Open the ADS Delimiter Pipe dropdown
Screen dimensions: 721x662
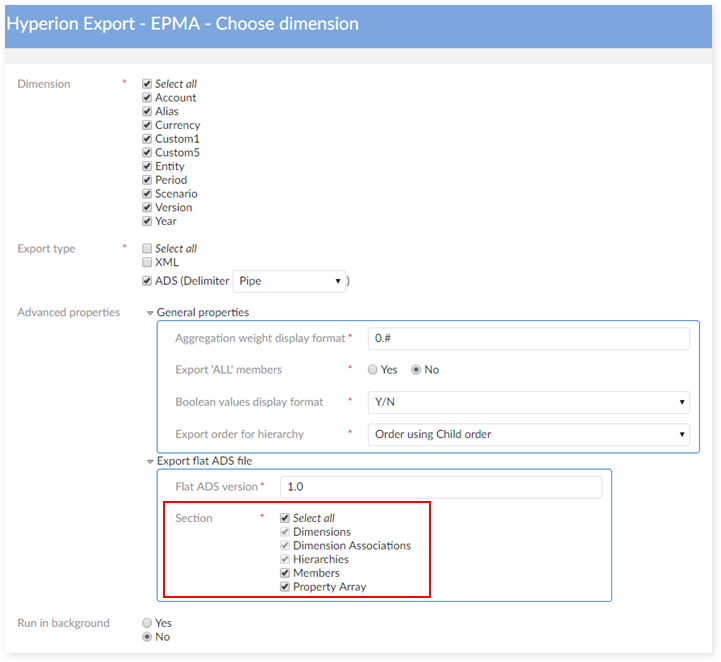[290, 281]
